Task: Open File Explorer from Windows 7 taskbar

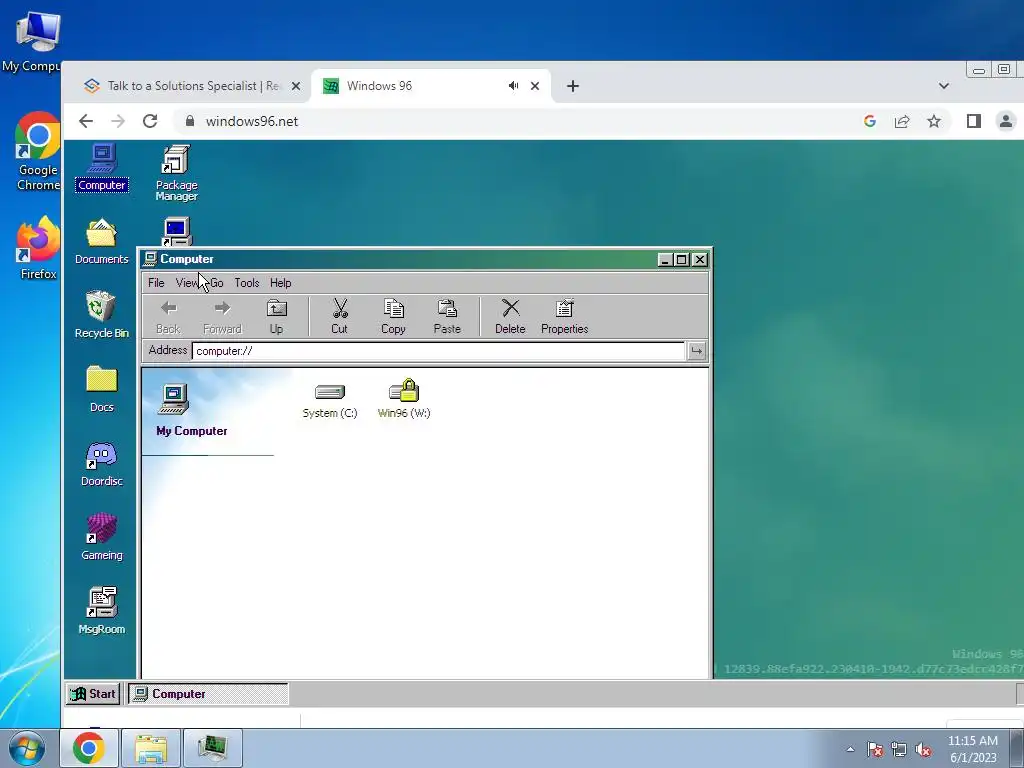Action: [151, 748]
